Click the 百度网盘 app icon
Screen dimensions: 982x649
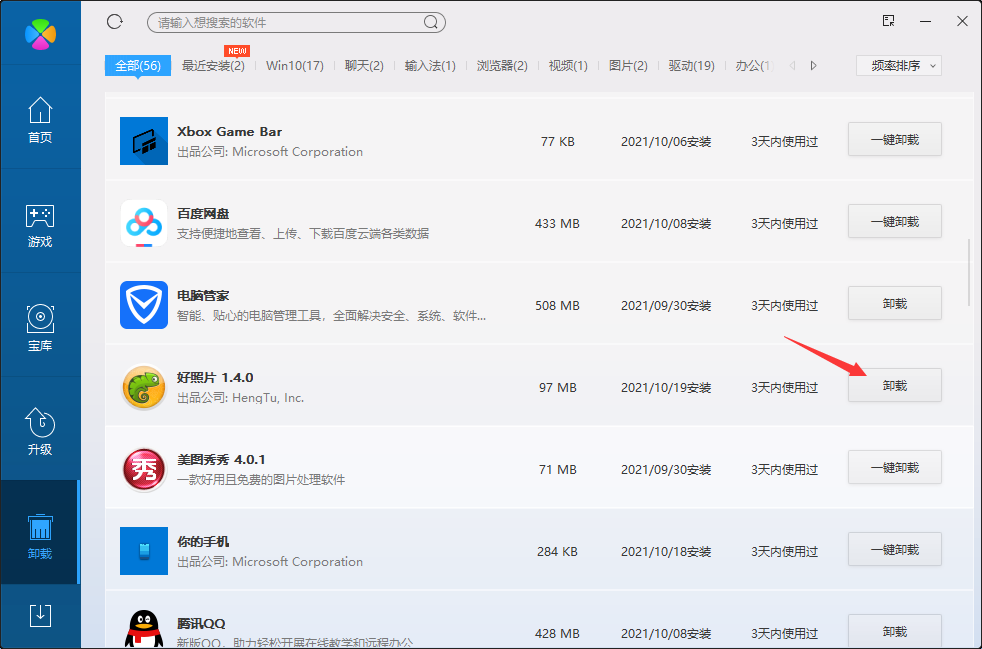(x=144, y=223)
